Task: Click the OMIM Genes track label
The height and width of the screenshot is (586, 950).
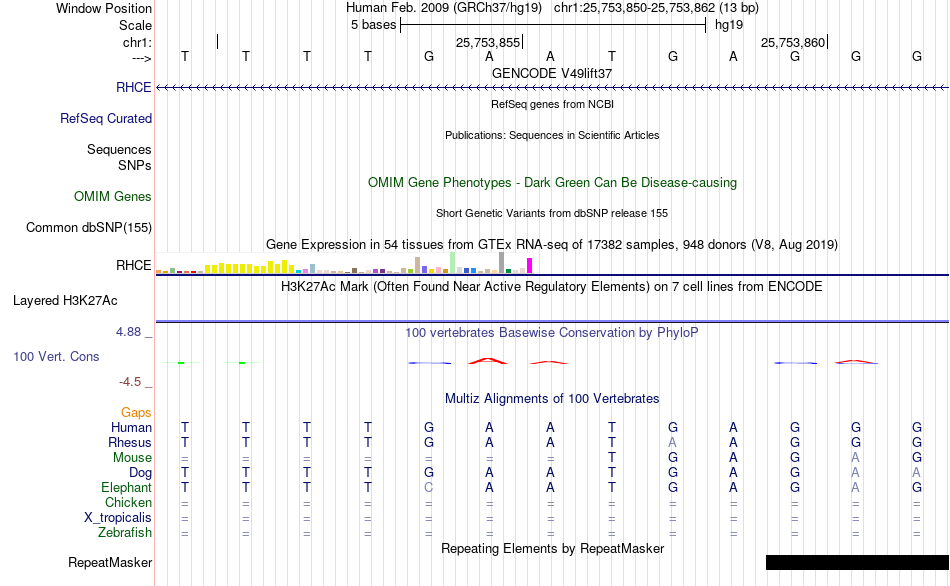Action: click(x=112, y=196)
